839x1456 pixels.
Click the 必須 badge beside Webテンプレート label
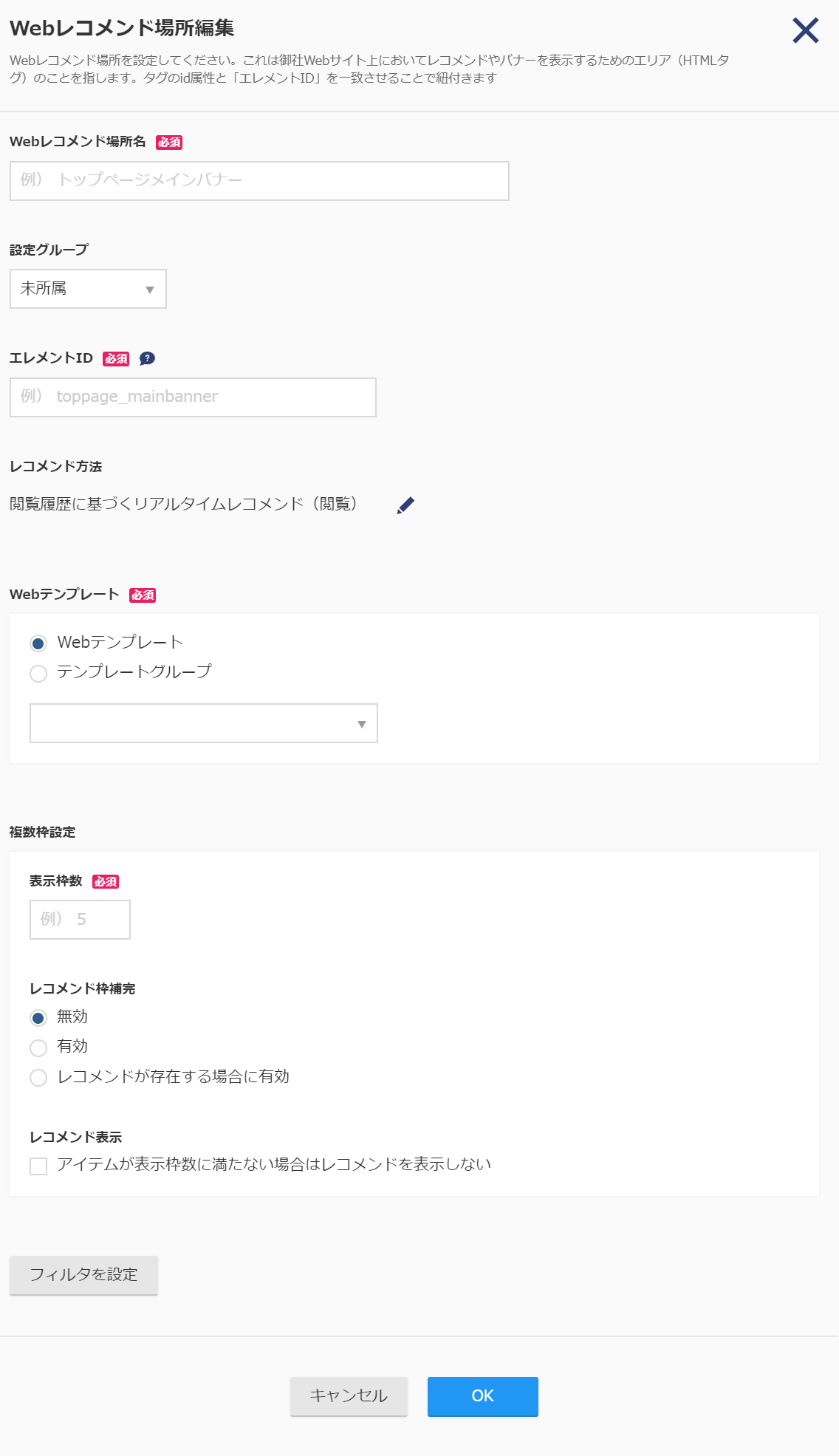(x=143, y=595)
